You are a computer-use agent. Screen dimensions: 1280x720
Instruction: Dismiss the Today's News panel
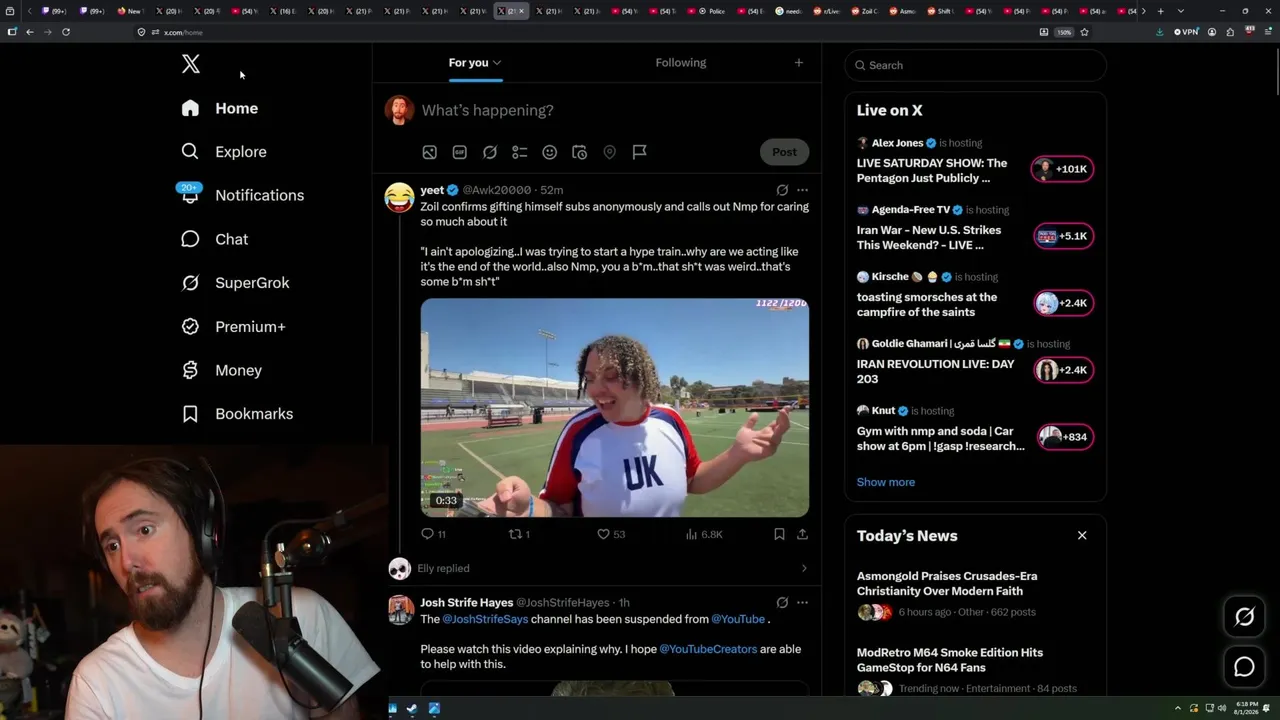pos(1082,536)
